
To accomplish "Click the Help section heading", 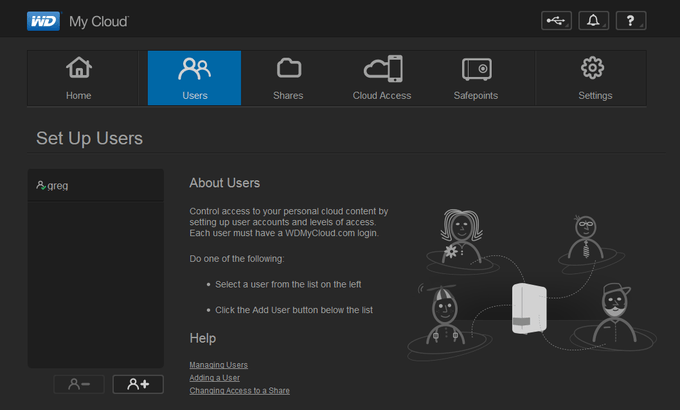I will click(203, 338).
